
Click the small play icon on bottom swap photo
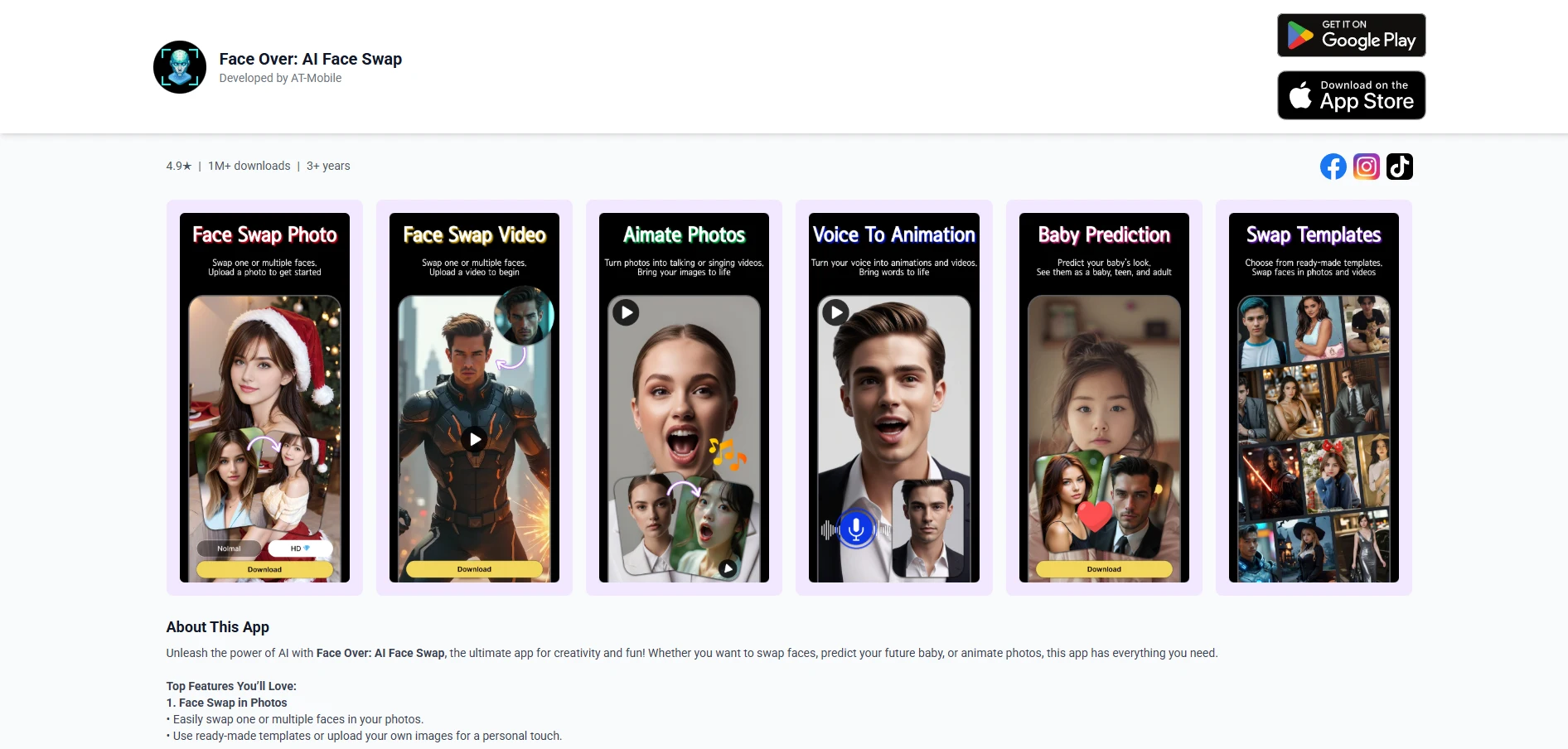(727, 568)
